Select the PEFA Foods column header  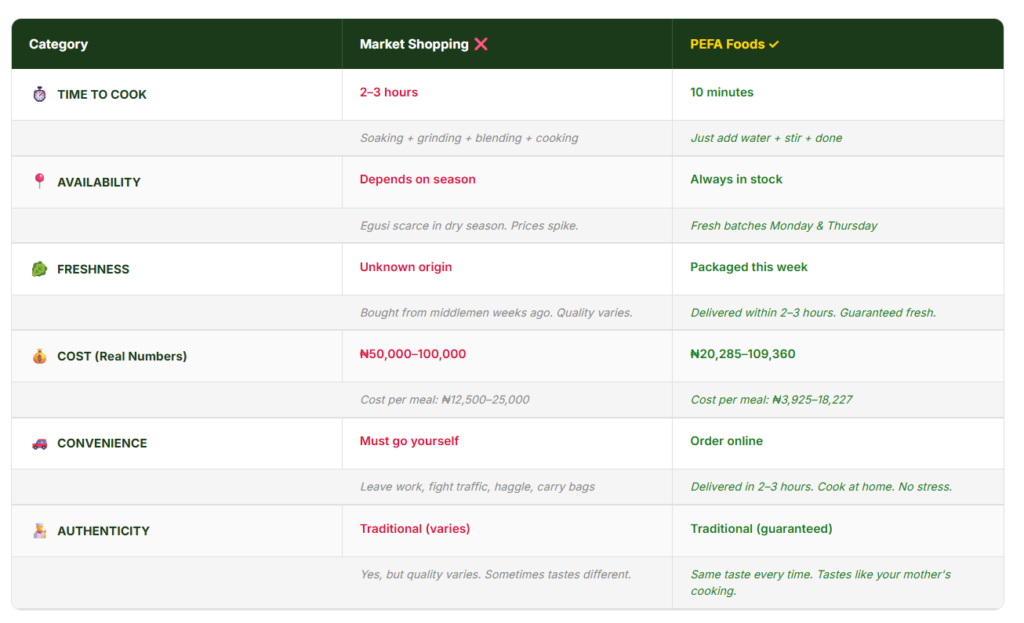tap(727, 44)
